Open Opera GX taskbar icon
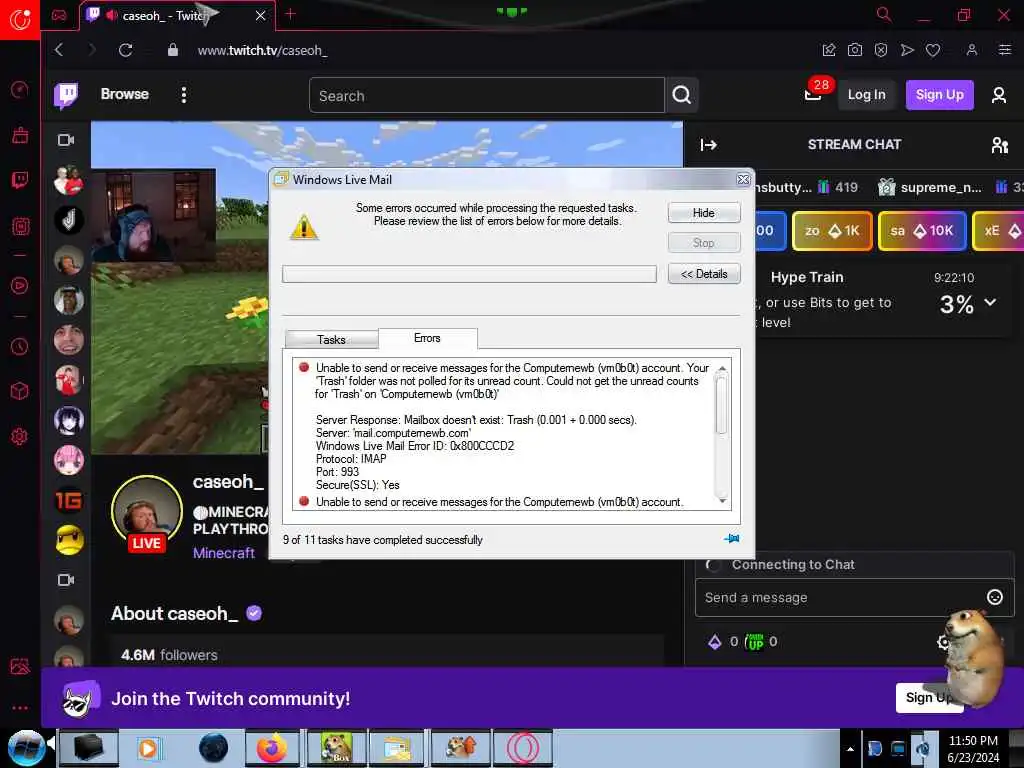 click(x=522, y=748)
